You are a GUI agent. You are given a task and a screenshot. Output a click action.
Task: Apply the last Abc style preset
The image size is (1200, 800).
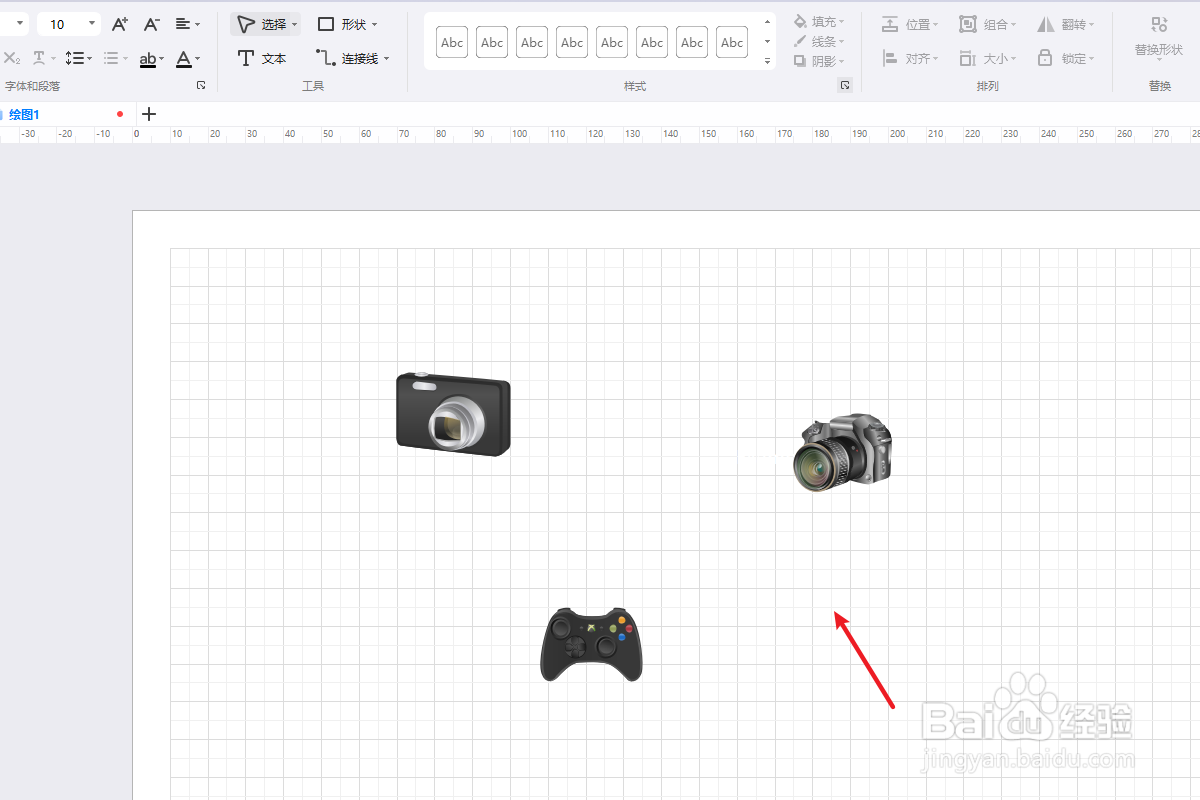pyautogui.click(x=732, y=42)
